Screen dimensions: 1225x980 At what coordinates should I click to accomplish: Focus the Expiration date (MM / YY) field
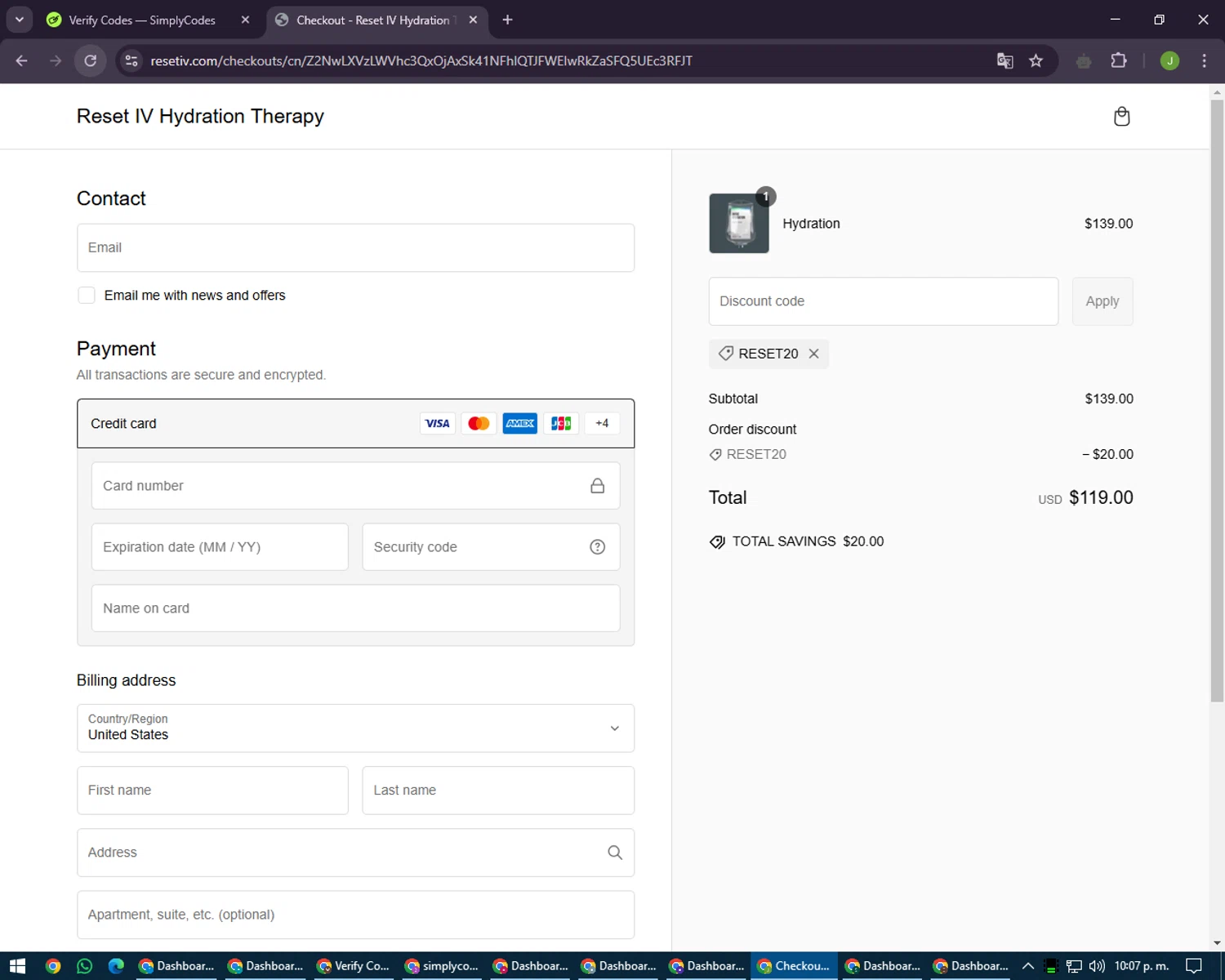[x=220, y=547]
